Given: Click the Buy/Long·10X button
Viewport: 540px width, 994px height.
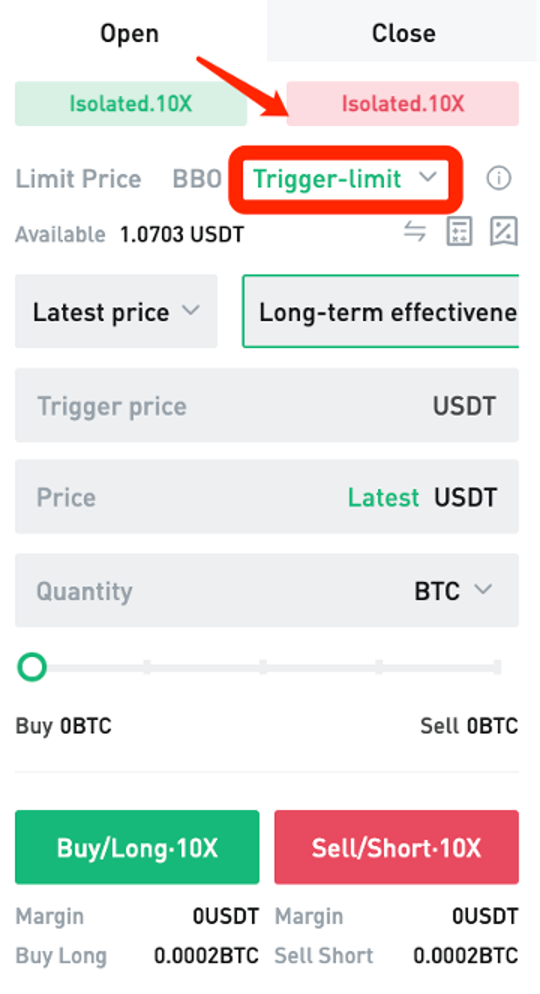Looking at the screenshot, I should (x=137, y=847).
